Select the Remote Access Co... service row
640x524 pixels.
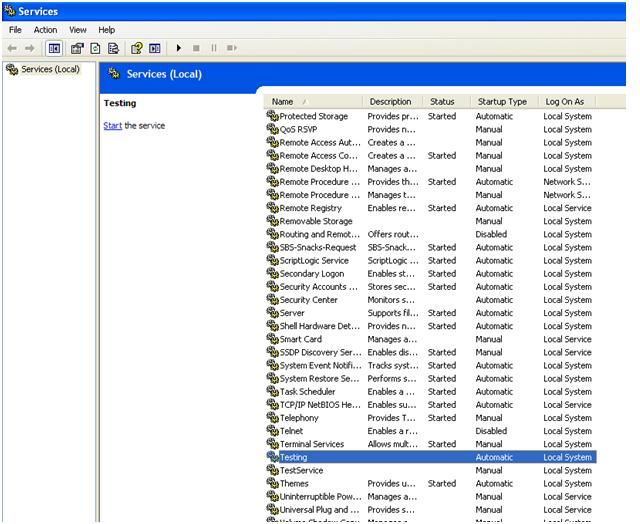point(431,155)
